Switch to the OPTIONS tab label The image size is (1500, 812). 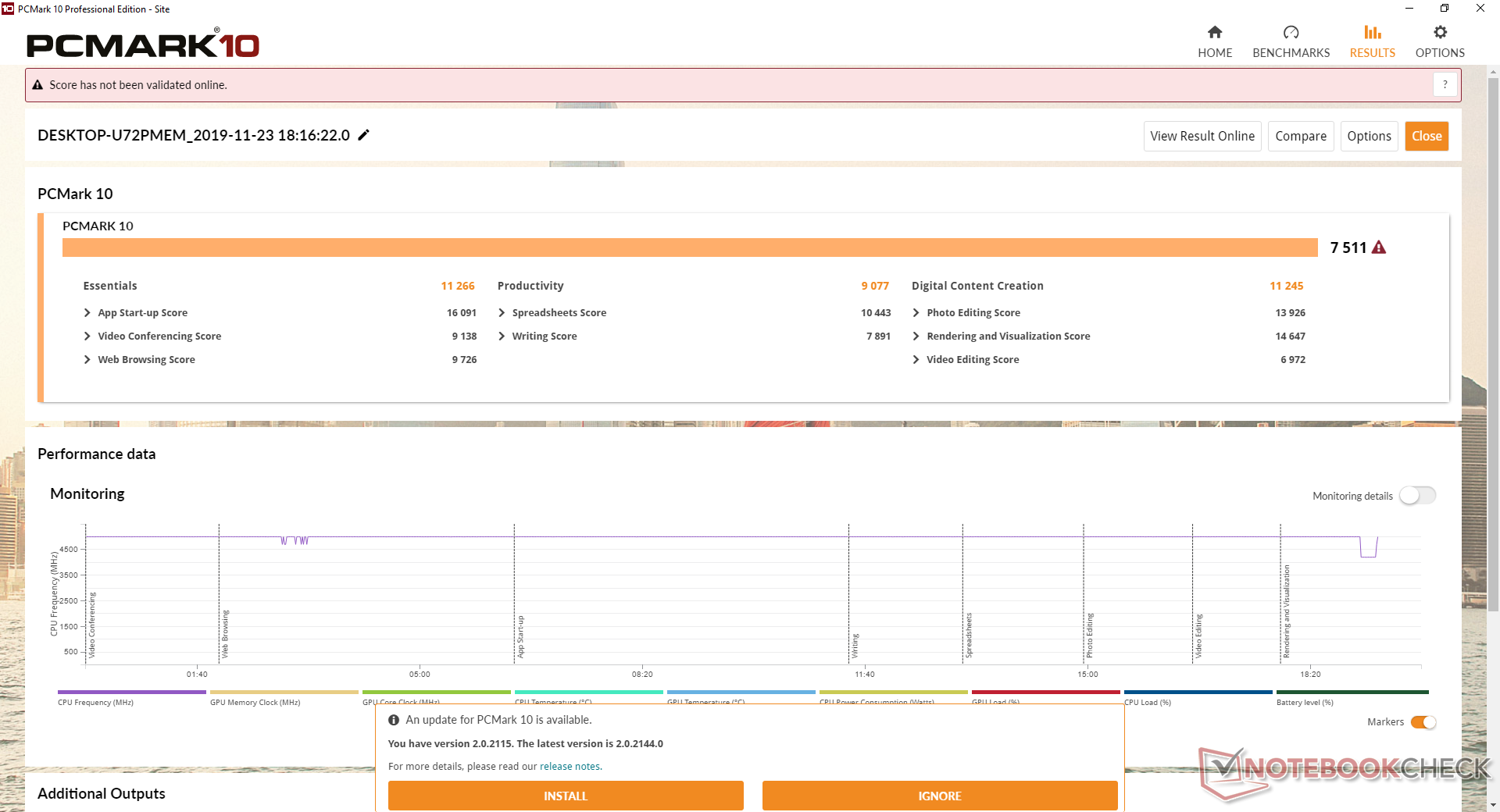pos(1440,53)
